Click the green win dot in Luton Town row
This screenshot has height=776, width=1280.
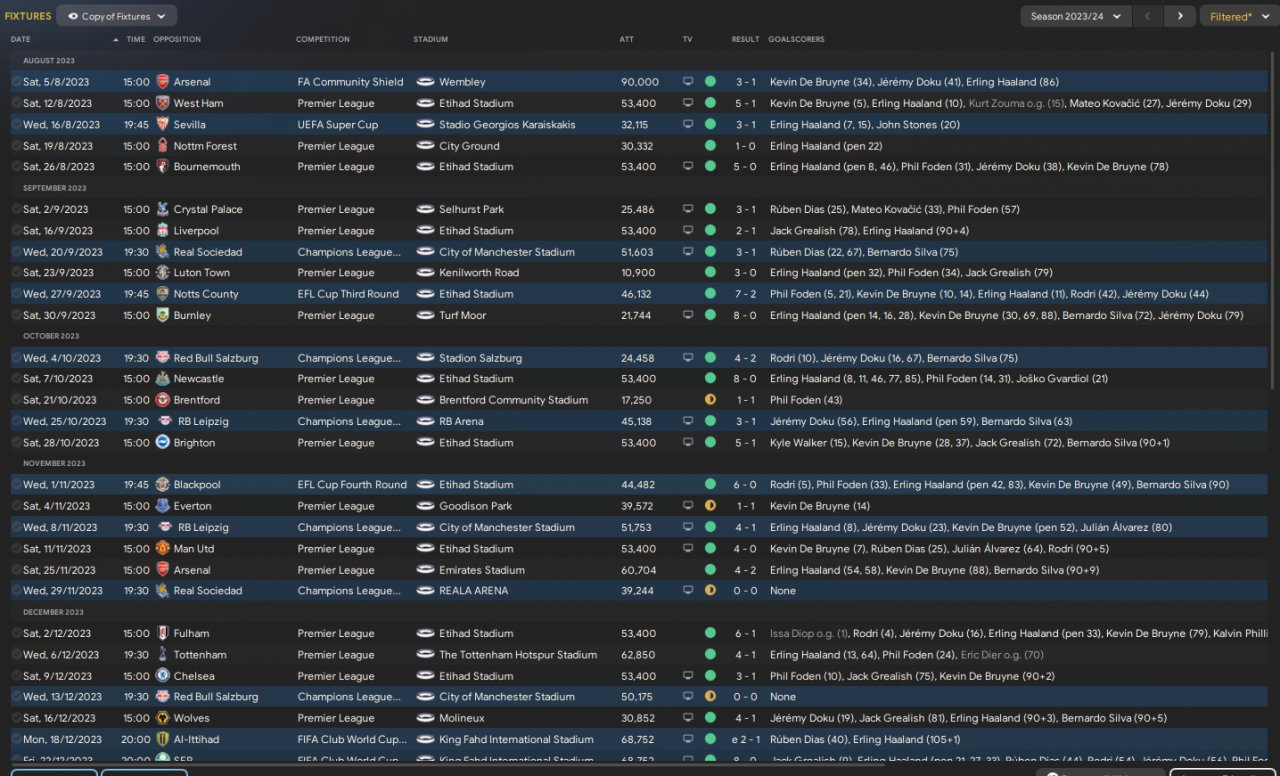tap(710, 272)
